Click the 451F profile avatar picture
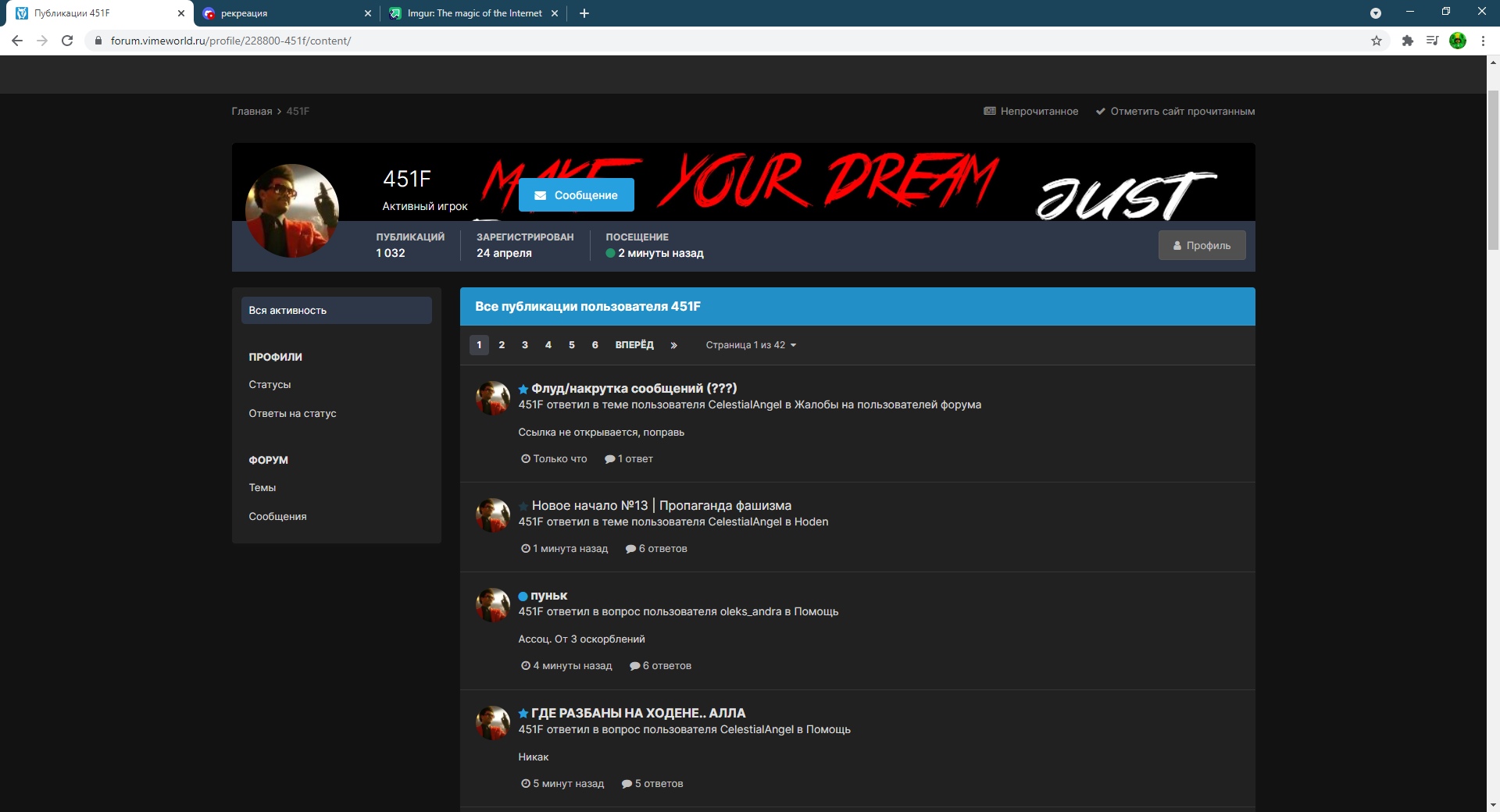This screenshot has height=812, width=1500. pyautogui.click(x=292, y=211)
